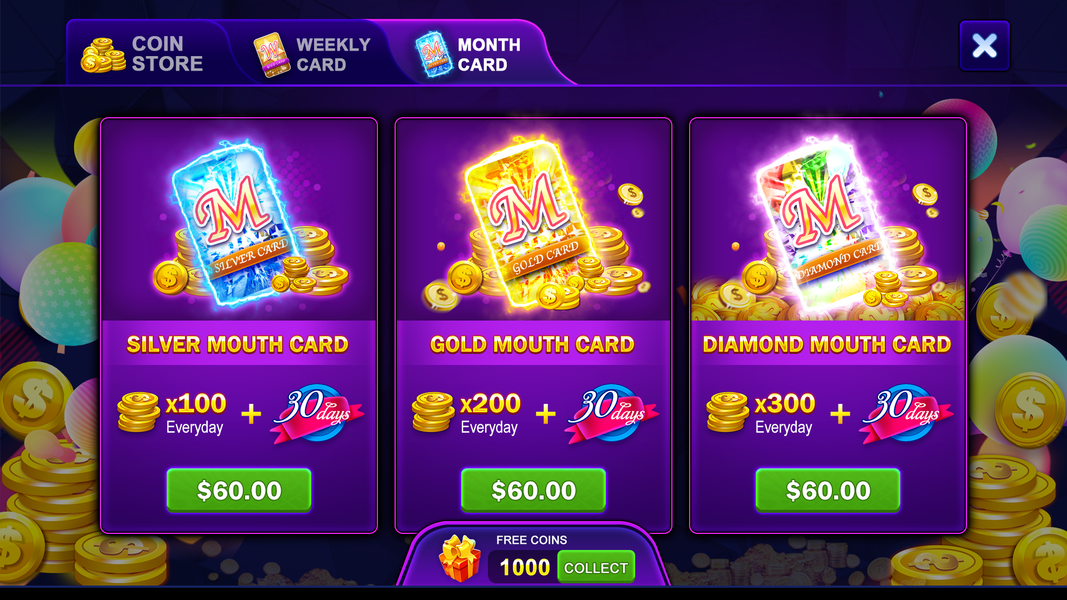Image resolution: width=1067 pixels, height=600 pixels.
Task: Click the Diamond card image
Action: (823, 223)
